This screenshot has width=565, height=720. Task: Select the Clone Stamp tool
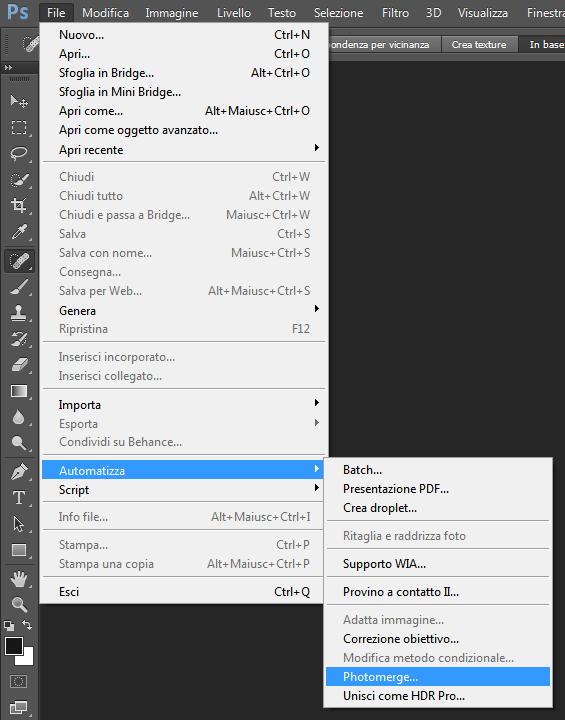[x=19, y=313]
